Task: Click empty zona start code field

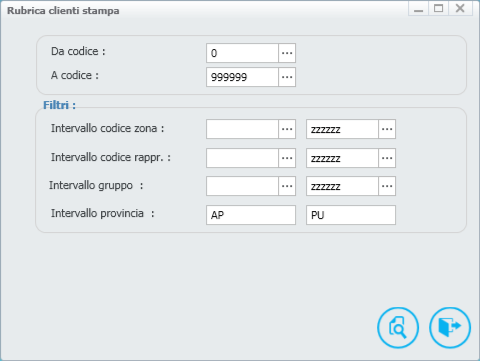Action: [x=242, y=129]
